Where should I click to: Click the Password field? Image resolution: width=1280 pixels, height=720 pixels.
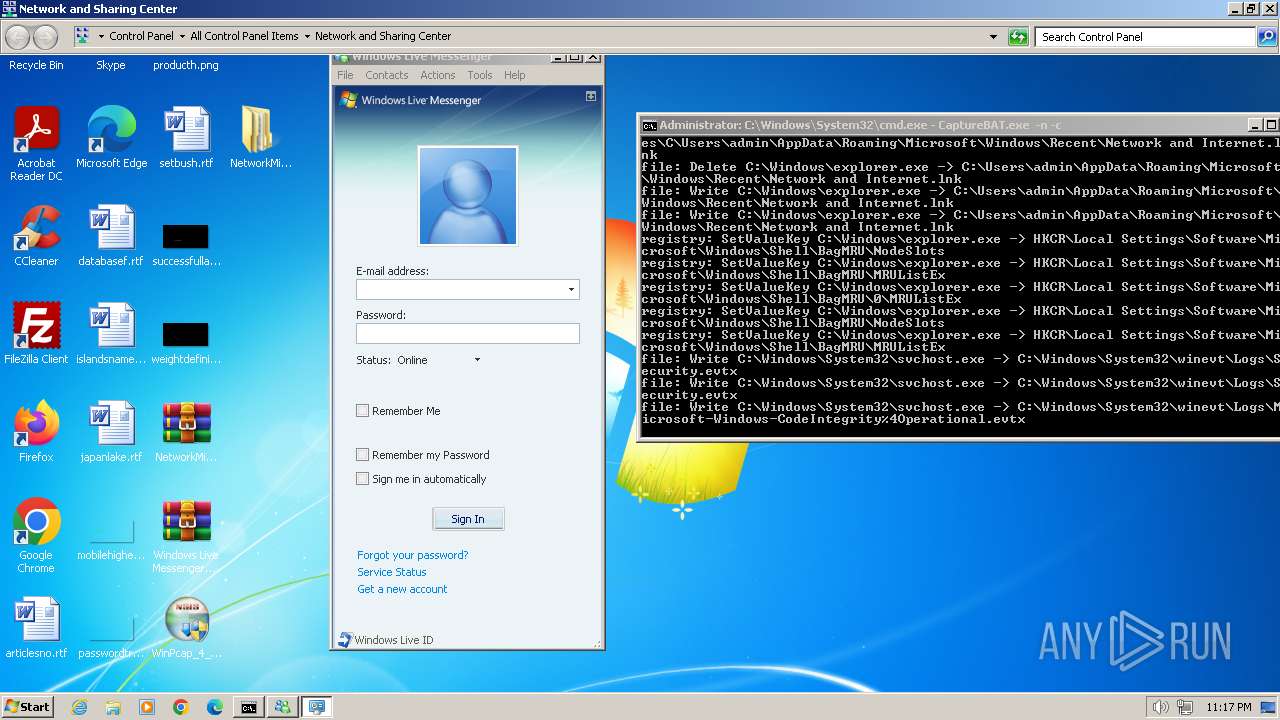pos(468,334)
